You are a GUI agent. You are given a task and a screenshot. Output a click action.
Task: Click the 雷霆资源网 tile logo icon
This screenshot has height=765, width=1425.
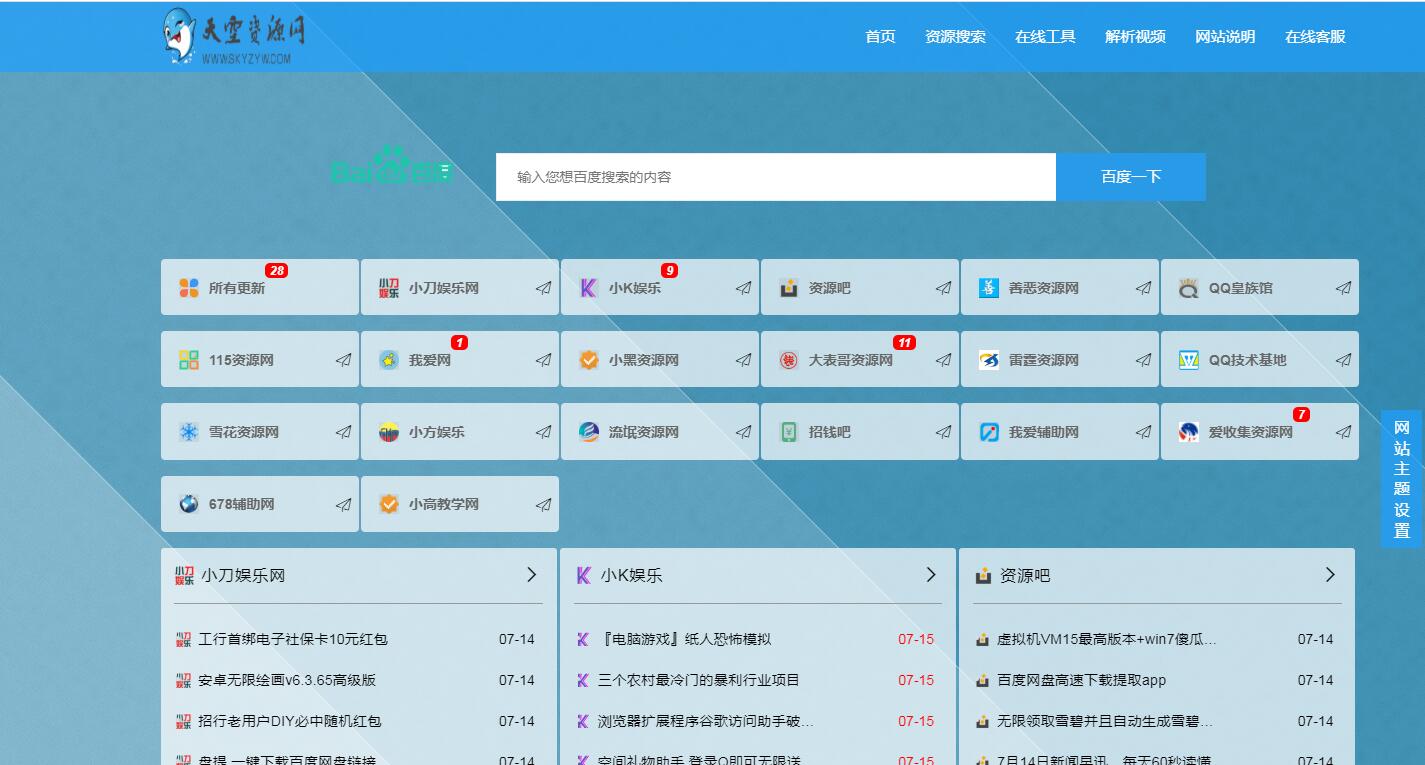[989, 360]
